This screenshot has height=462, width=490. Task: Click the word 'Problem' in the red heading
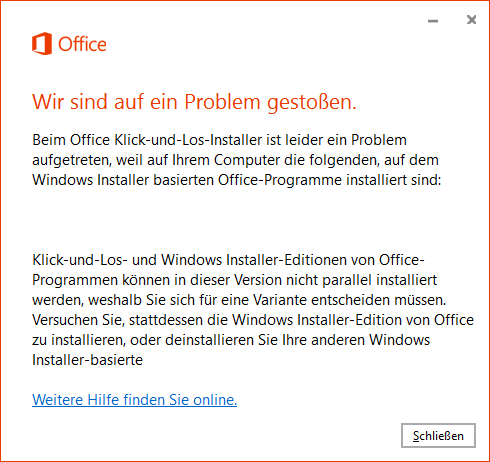click(x=222, y=102)
